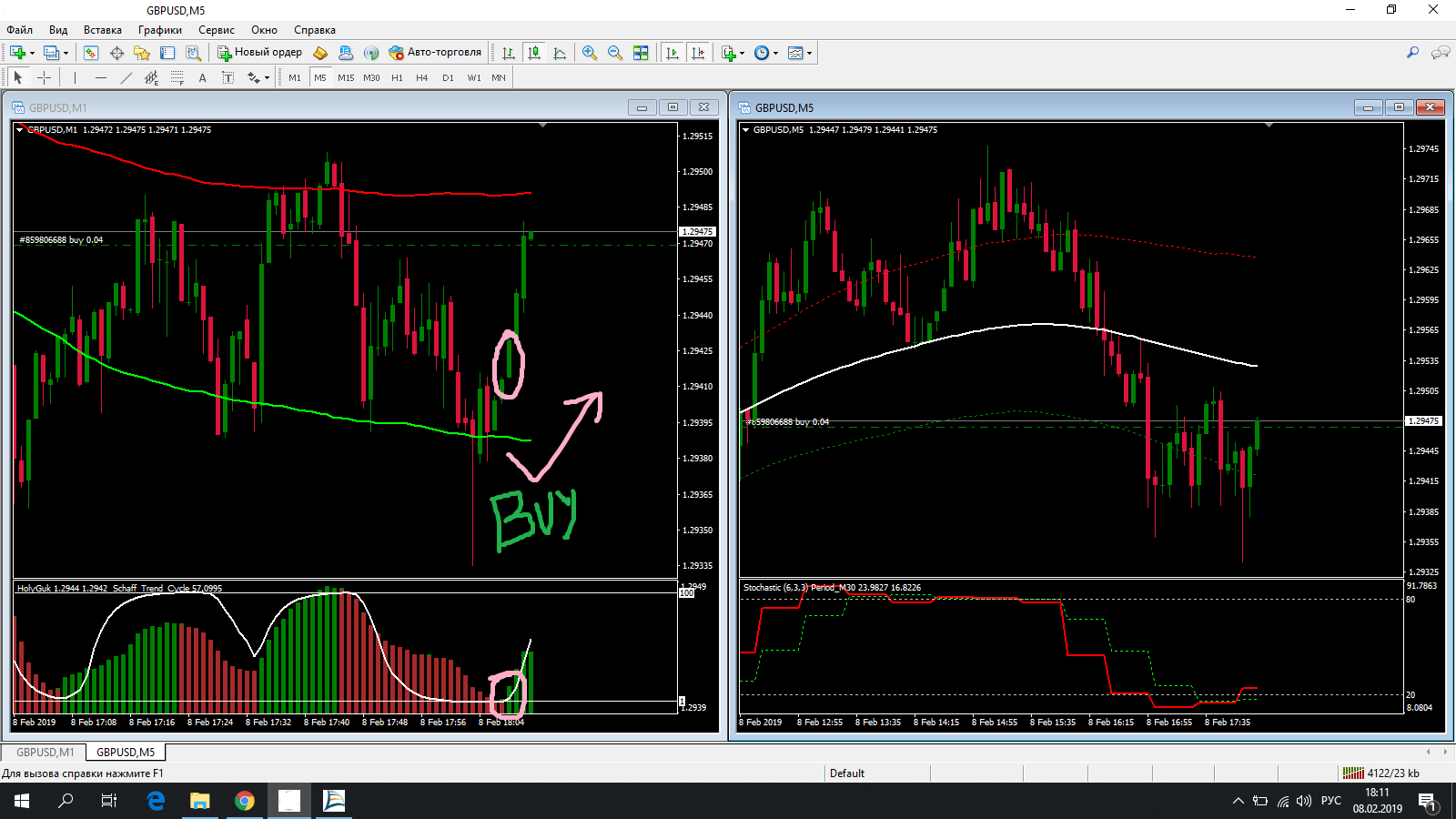Select the standard Cursor tool

point(18,77)
